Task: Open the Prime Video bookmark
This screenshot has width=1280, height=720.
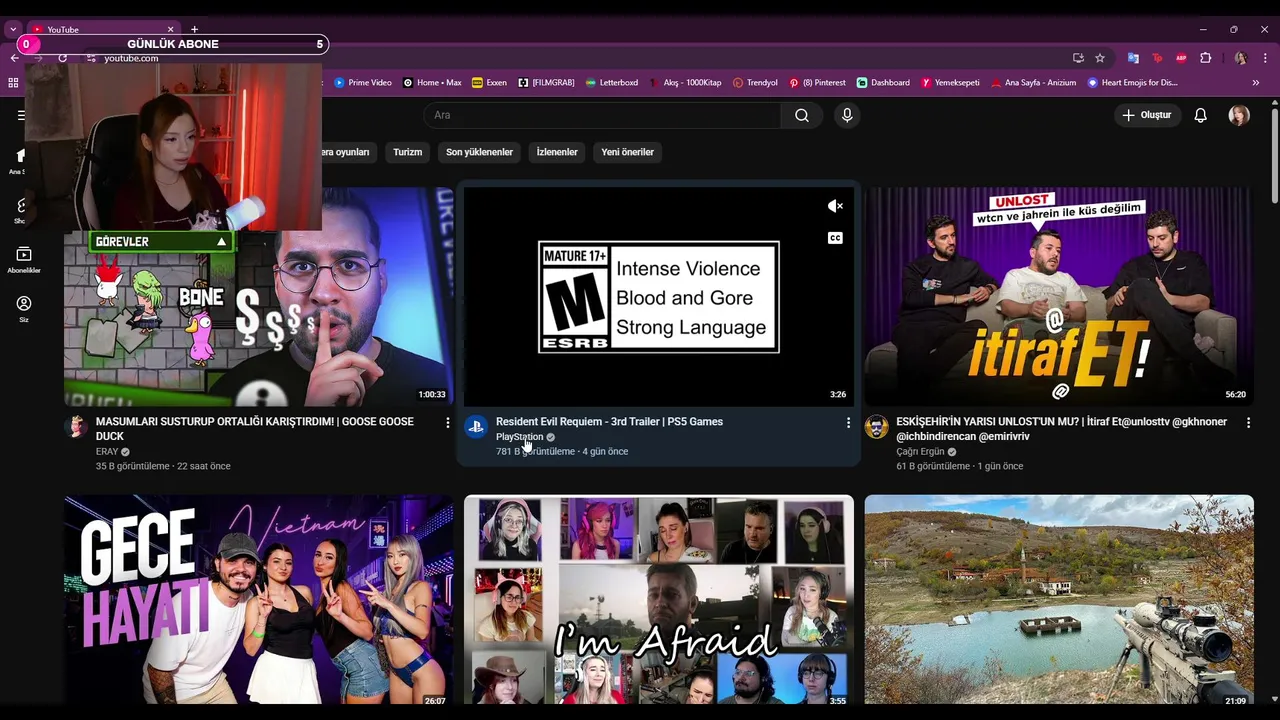Action: [363, 83]
